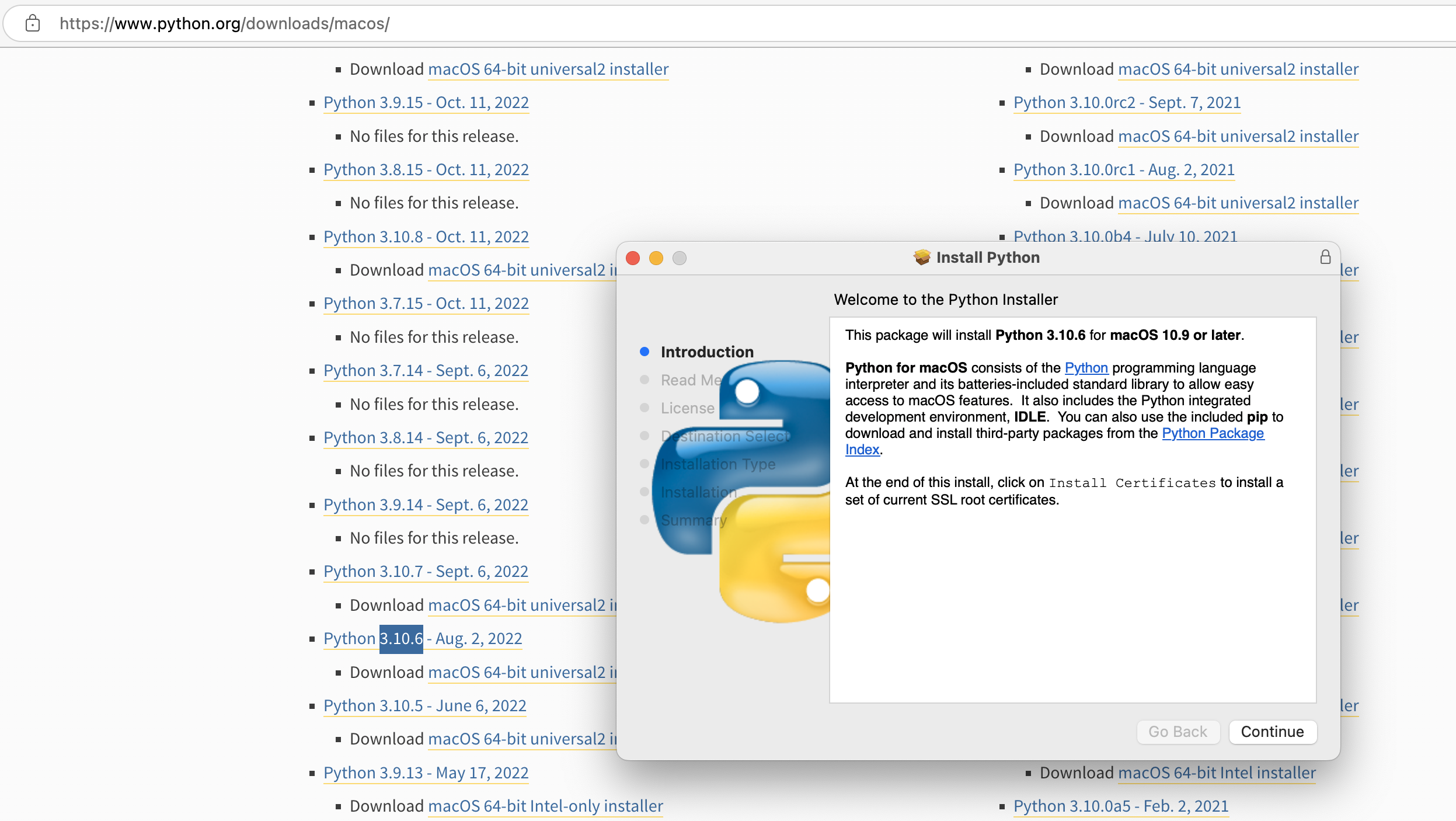Click the installer window padlock icon
1456x821 pixels.
tap(1325, 258)
